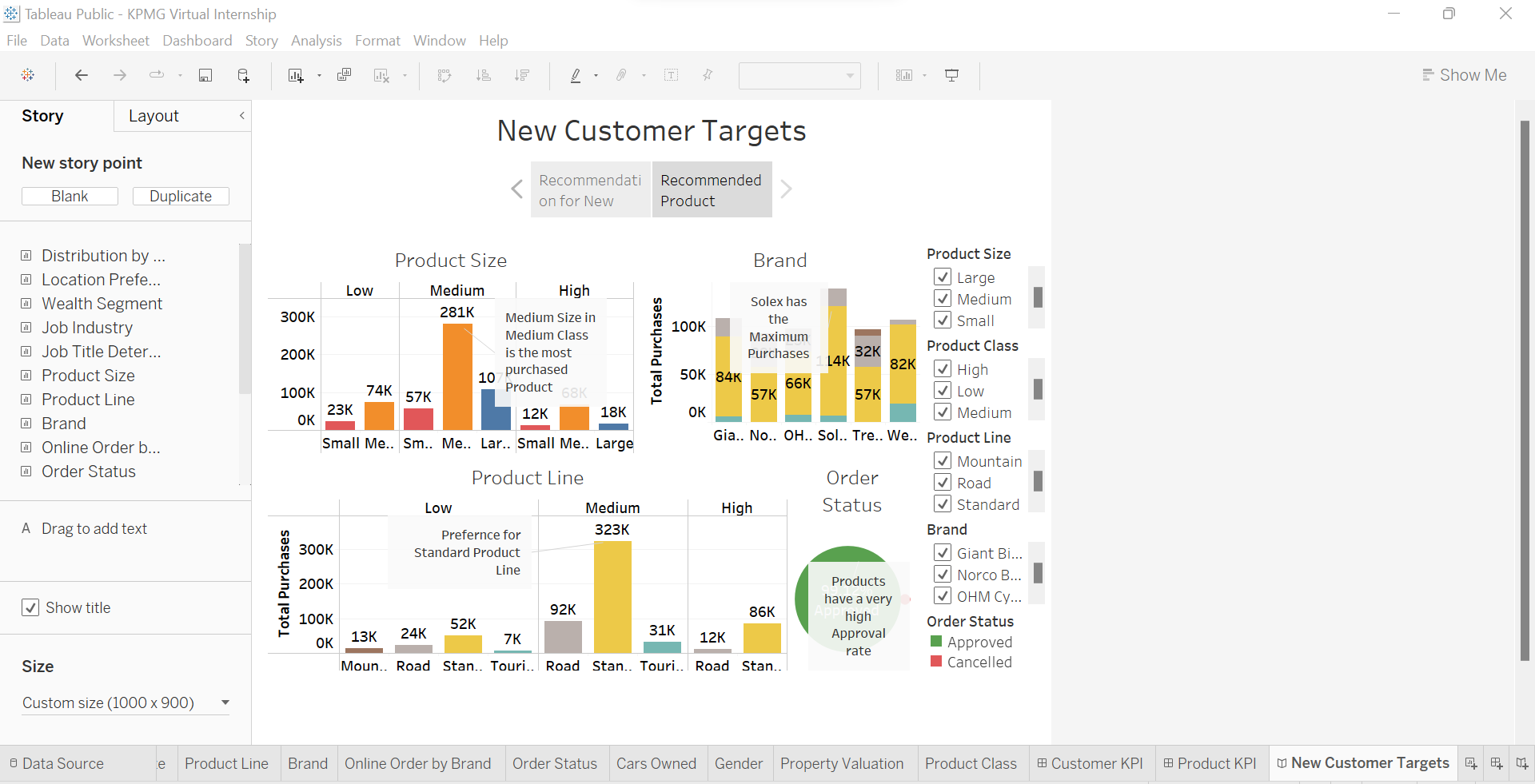Switch to the Product KPI tab
This screenshot has width=1535, height=784.
[1210, 763]
